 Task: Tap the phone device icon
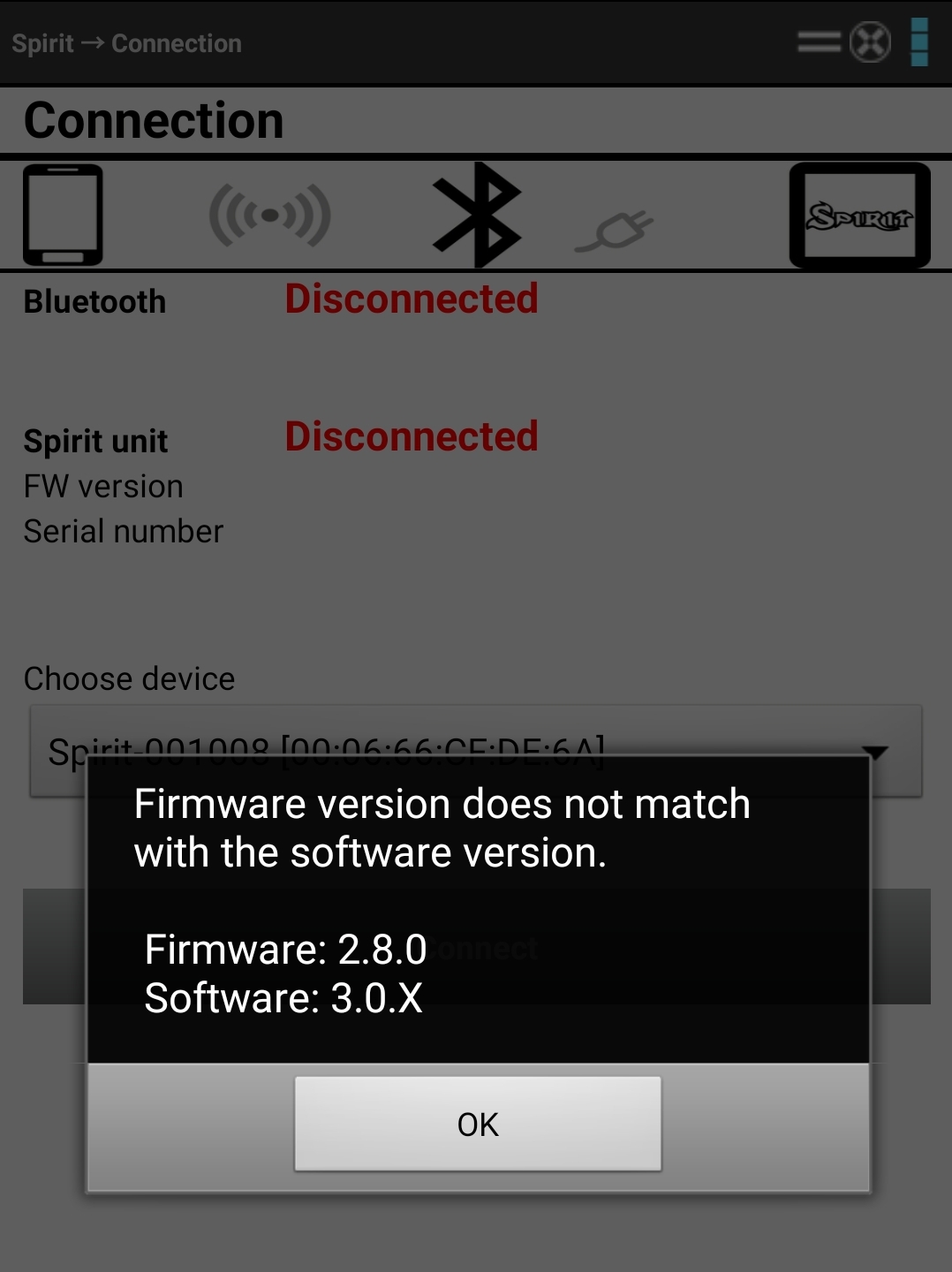pyautogui.click(x=63, y=215)
